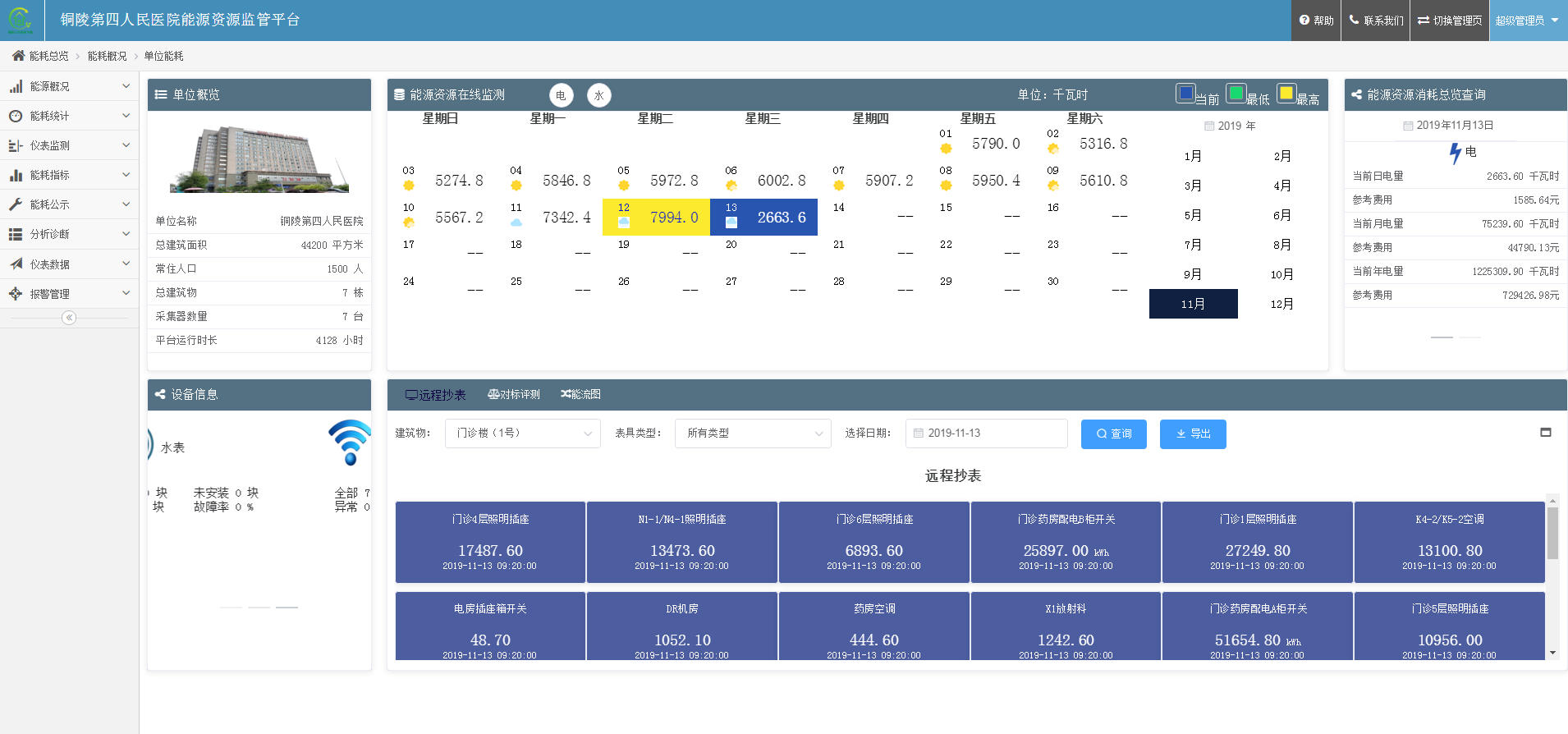Click the maximize icon in meter panel
1568x734 pixels.
coord(1546,433)
